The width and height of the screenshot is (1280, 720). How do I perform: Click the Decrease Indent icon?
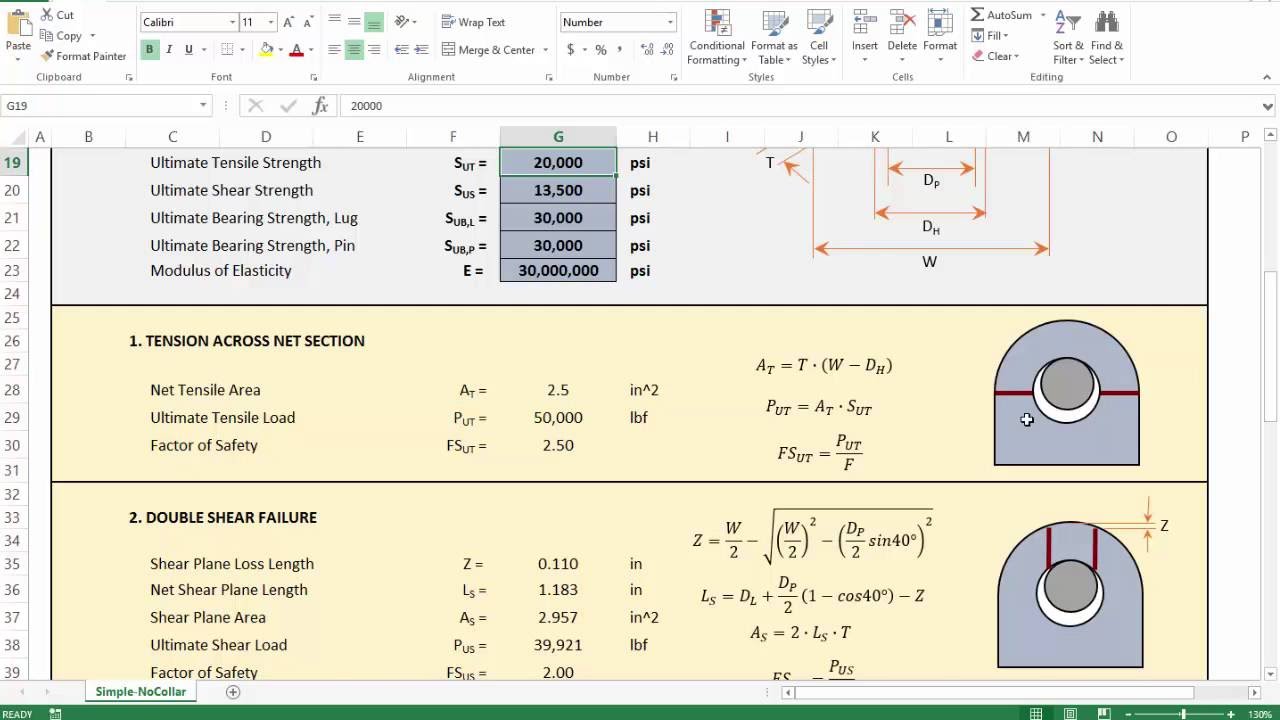[402, 49]
